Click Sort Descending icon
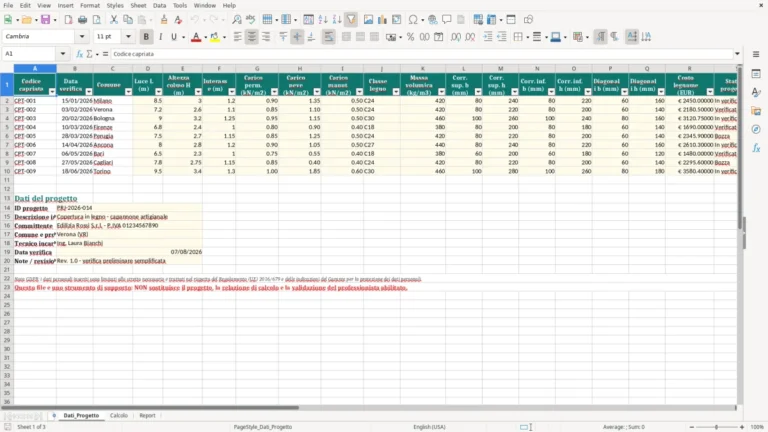The image size is (768, 432). [337, 20]
